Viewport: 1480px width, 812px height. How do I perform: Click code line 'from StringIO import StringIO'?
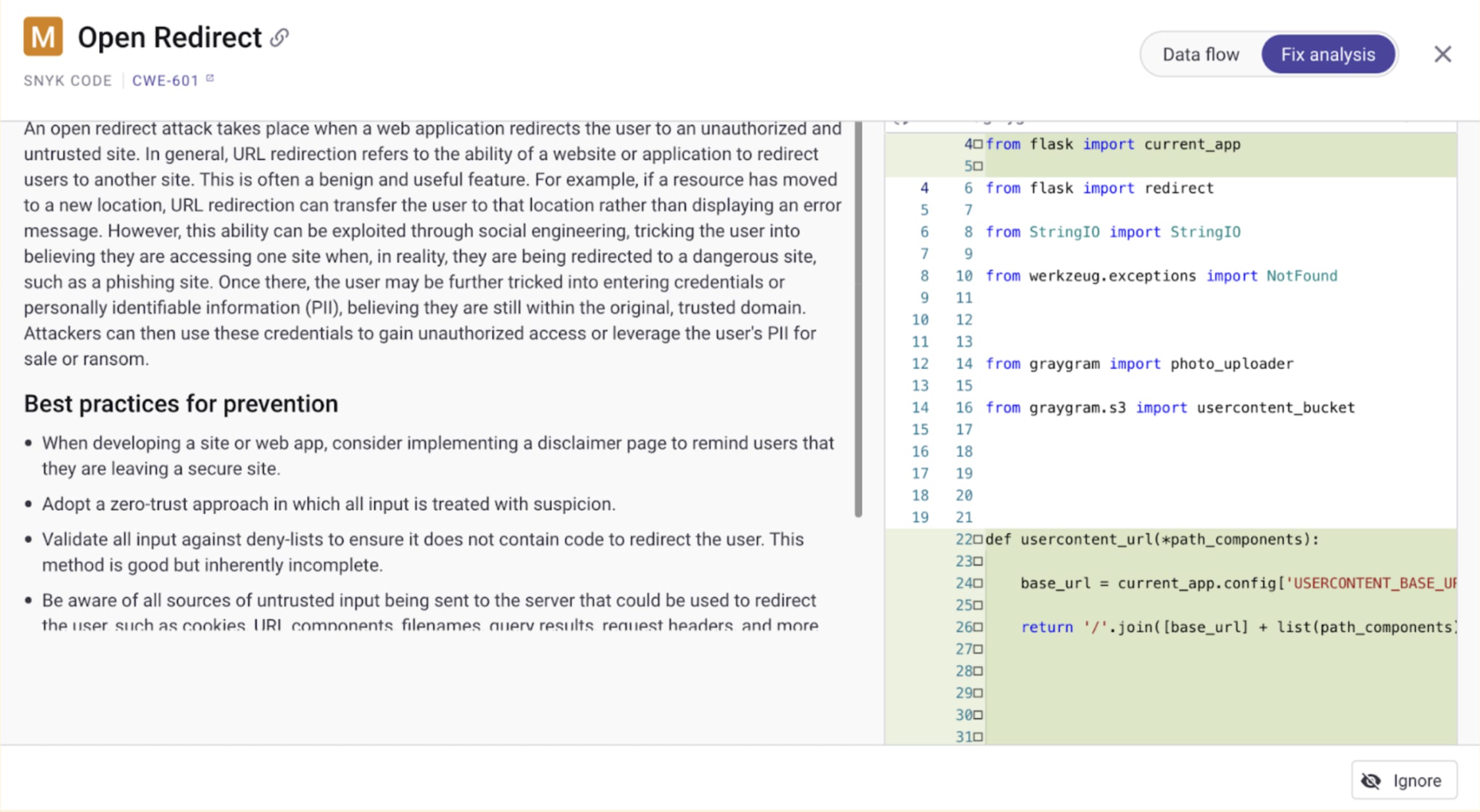click(x=1113, y=232)
